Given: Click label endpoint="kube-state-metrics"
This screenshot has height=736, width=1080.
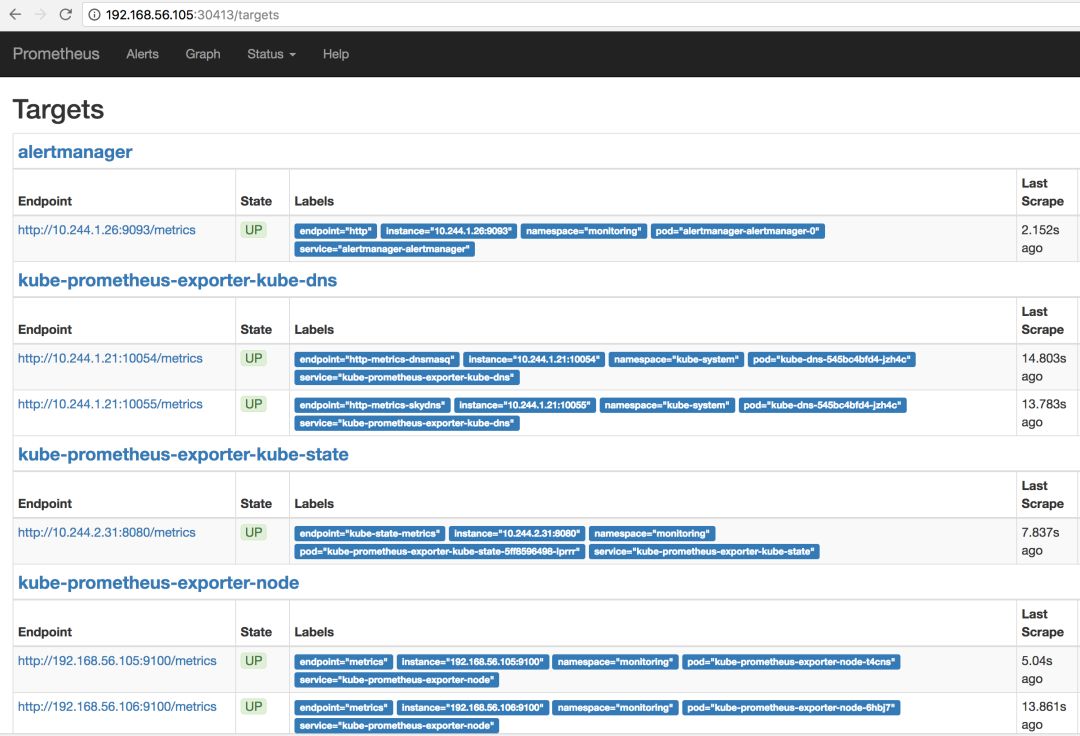Looking at the screenshot, I should [x=369, y=533].
